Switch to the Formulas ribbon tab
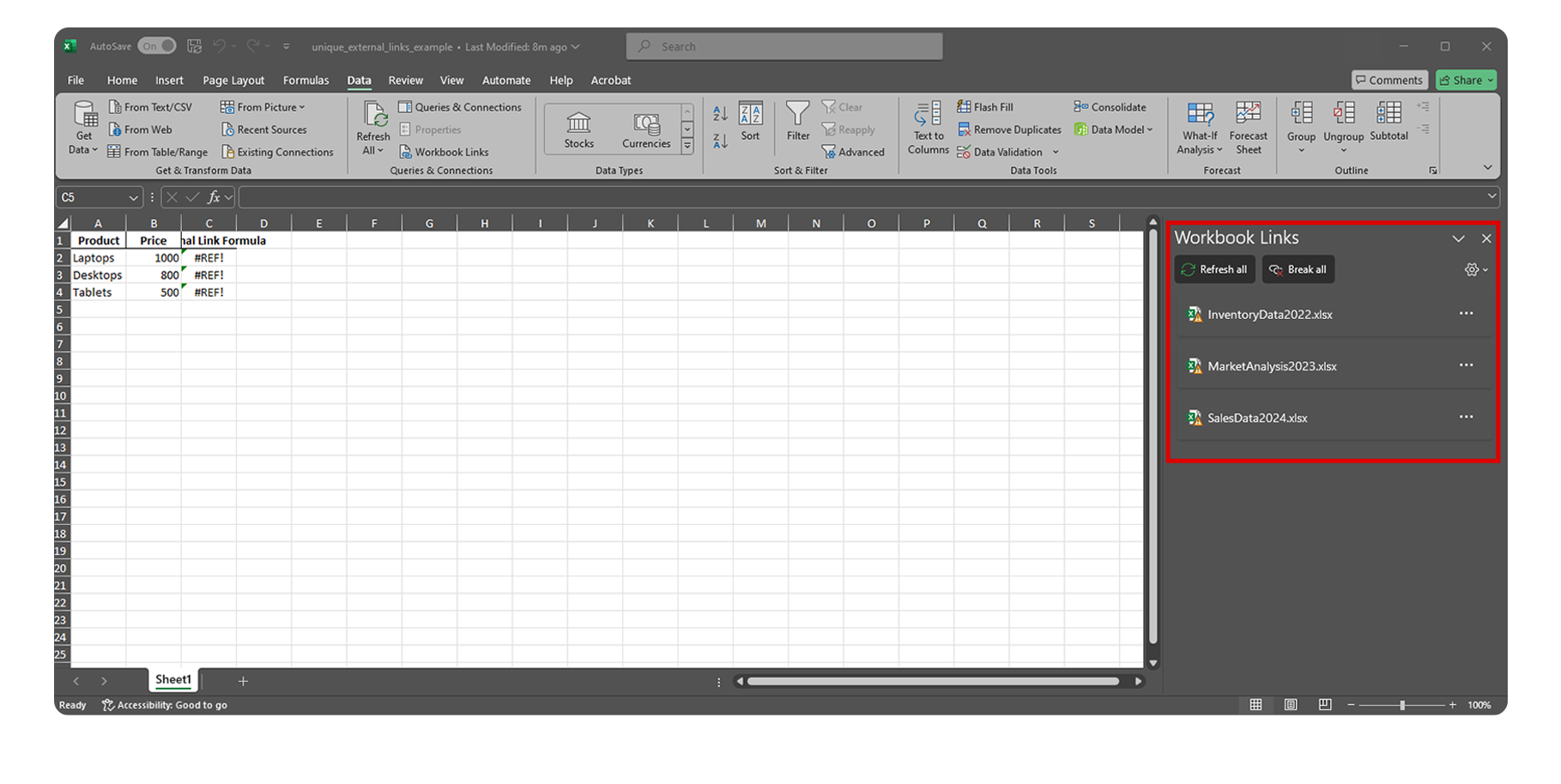This screenshot has width=1561, height=784. 306,80
